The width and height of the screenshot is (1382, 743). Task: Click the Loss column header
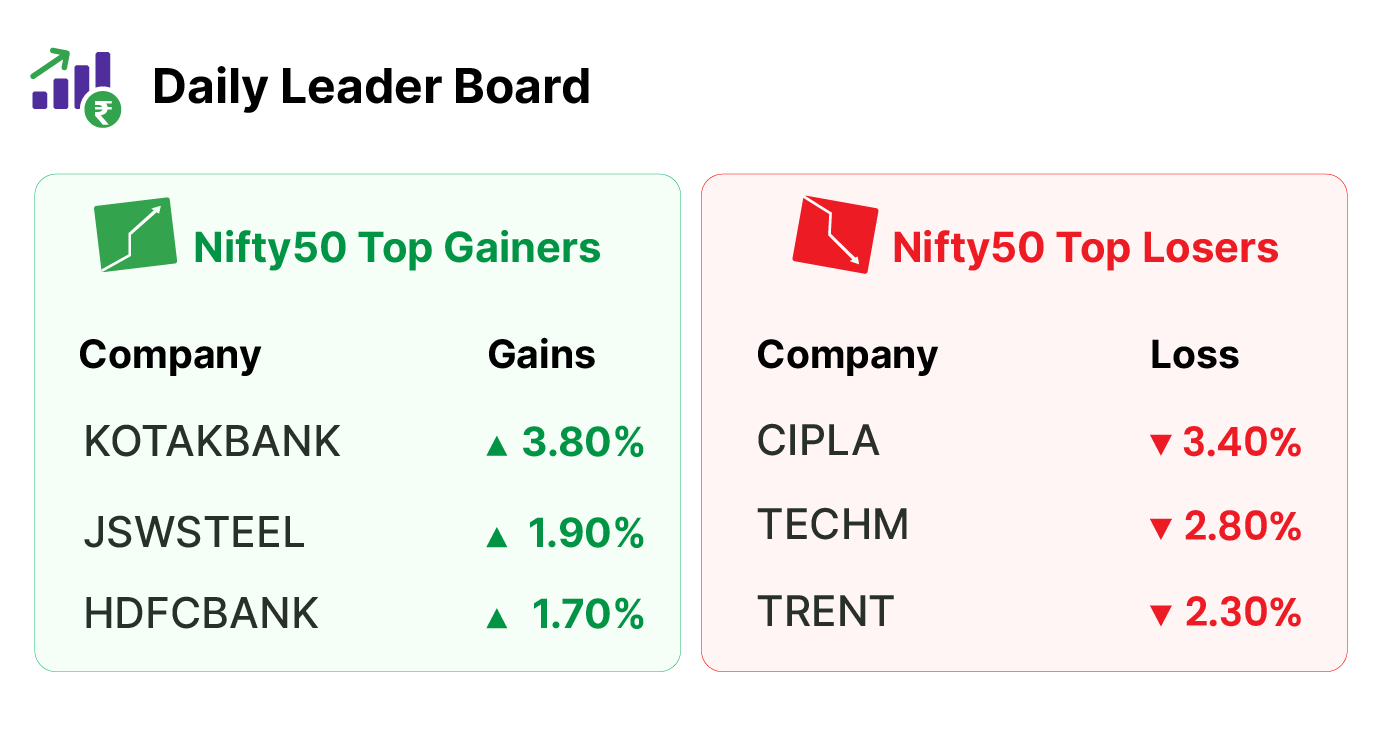point(1194,355)
